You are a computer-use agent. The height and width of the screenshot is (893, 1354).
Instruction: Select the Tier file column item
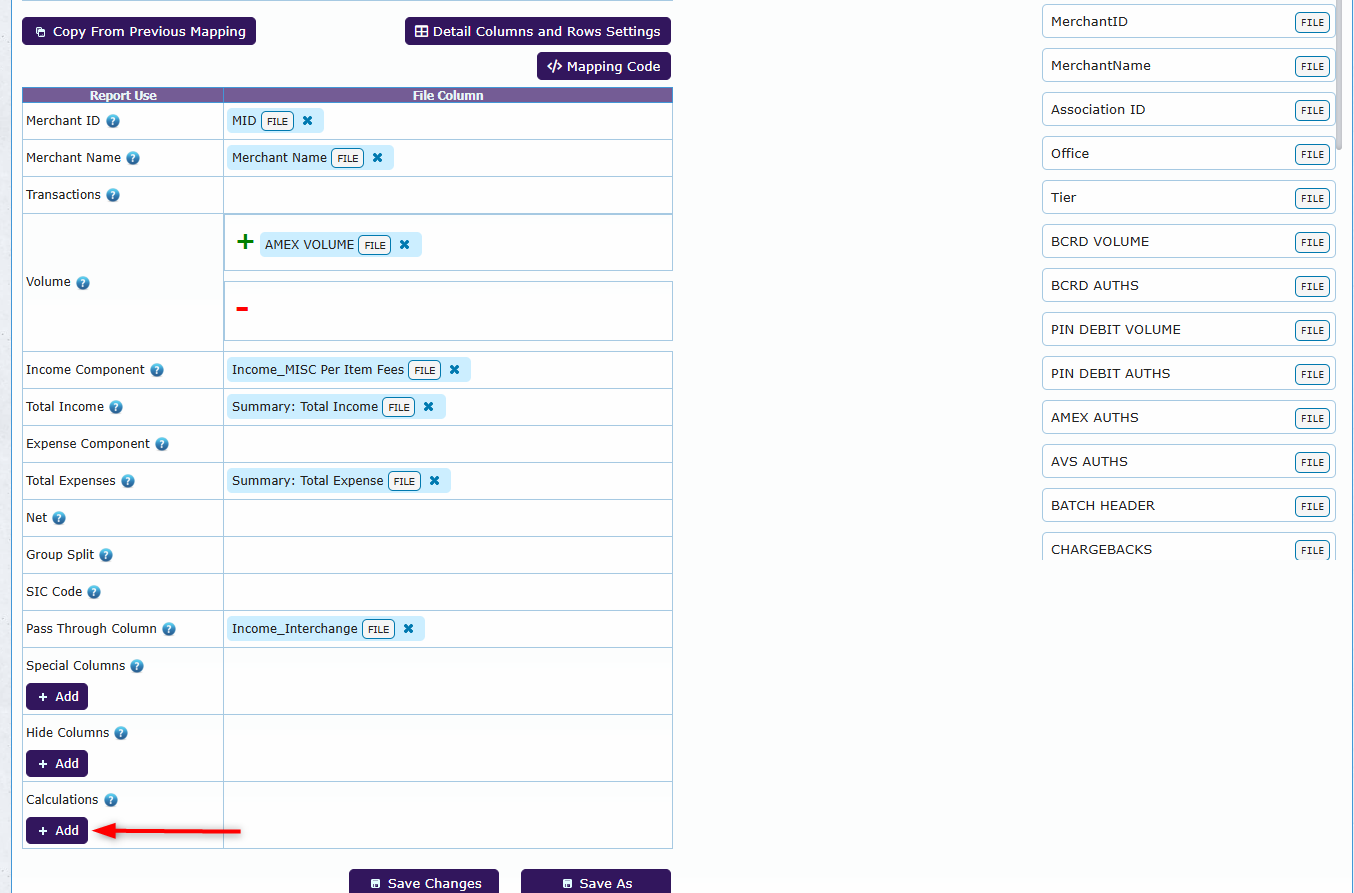1189,198
